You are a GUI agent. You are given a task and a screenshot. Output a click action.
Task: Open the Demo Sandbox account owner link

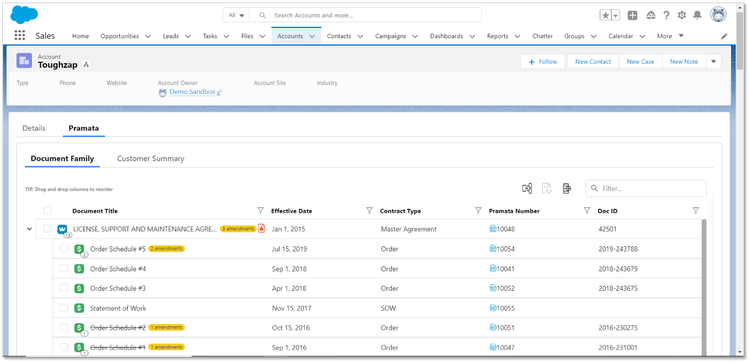(192, 91)
